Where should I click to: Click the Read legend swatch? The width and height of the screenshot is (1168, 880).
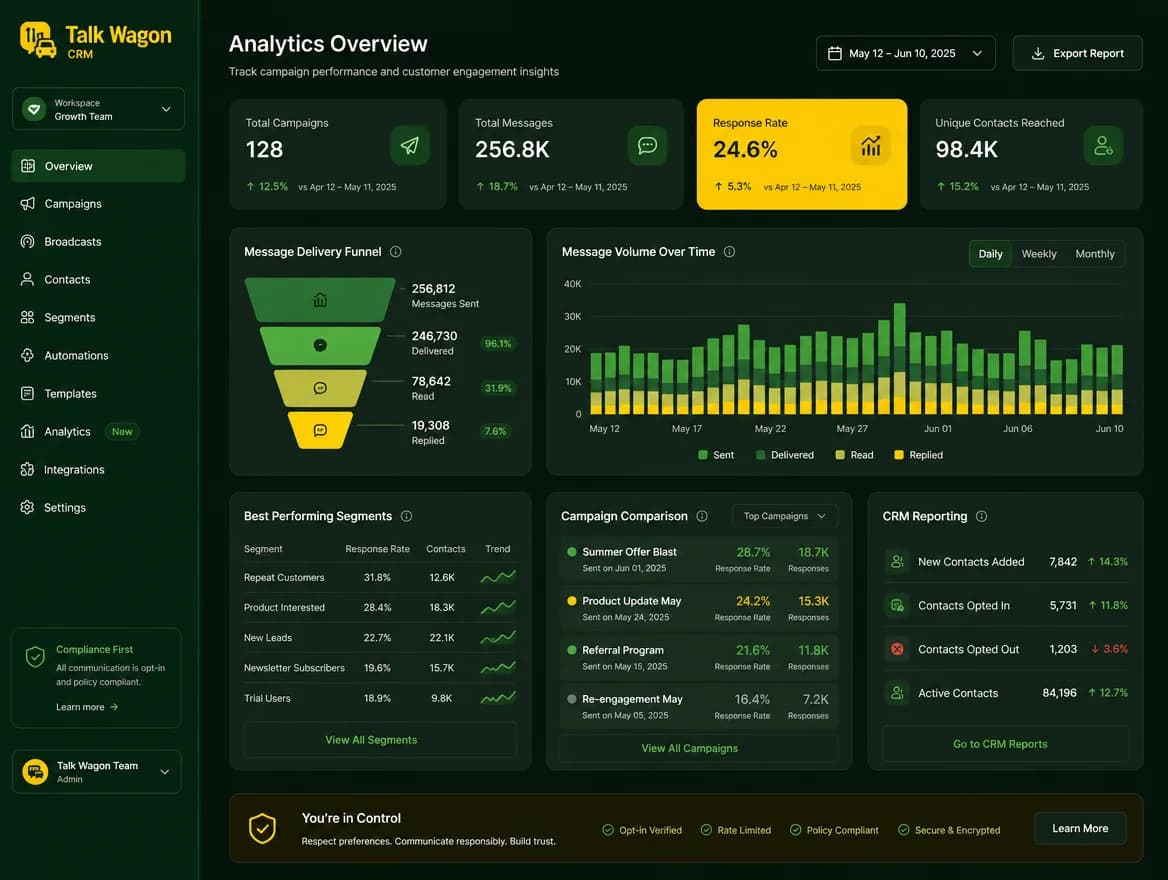pyautogui.click(x=840, y=455)
